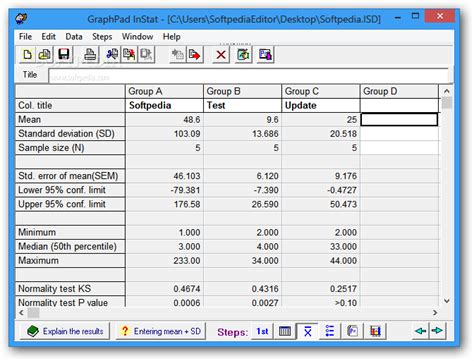
Task: Create a new file with toolbar icon
Action: [27, 54]
